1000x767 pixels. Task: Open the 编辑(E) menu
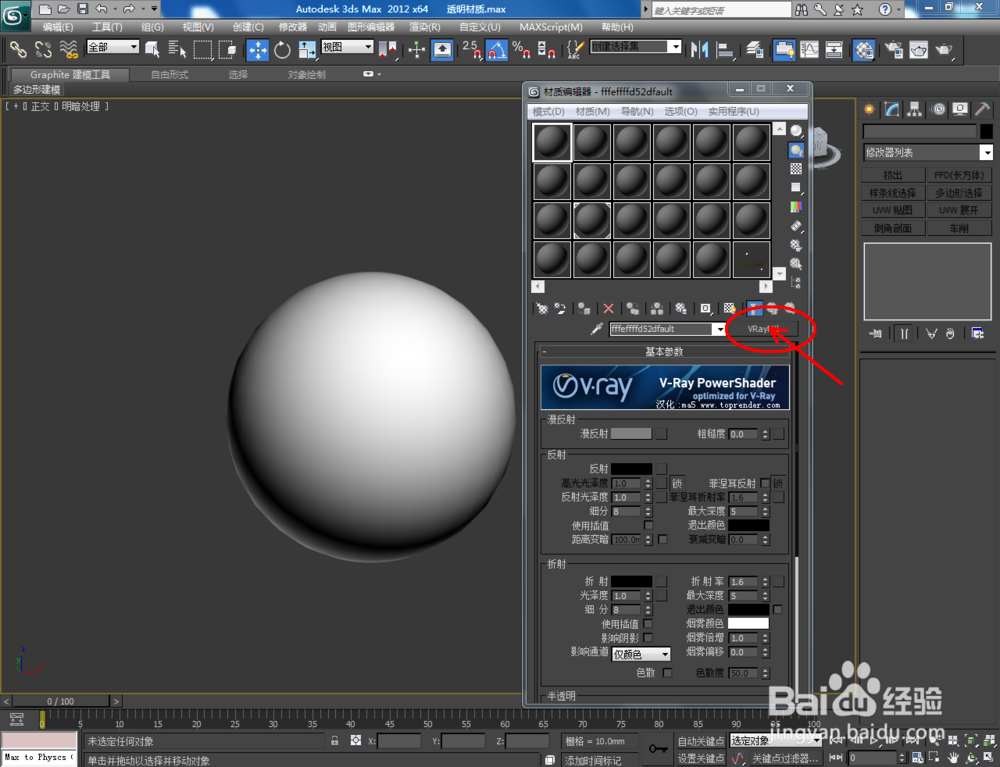click(57, 27)
